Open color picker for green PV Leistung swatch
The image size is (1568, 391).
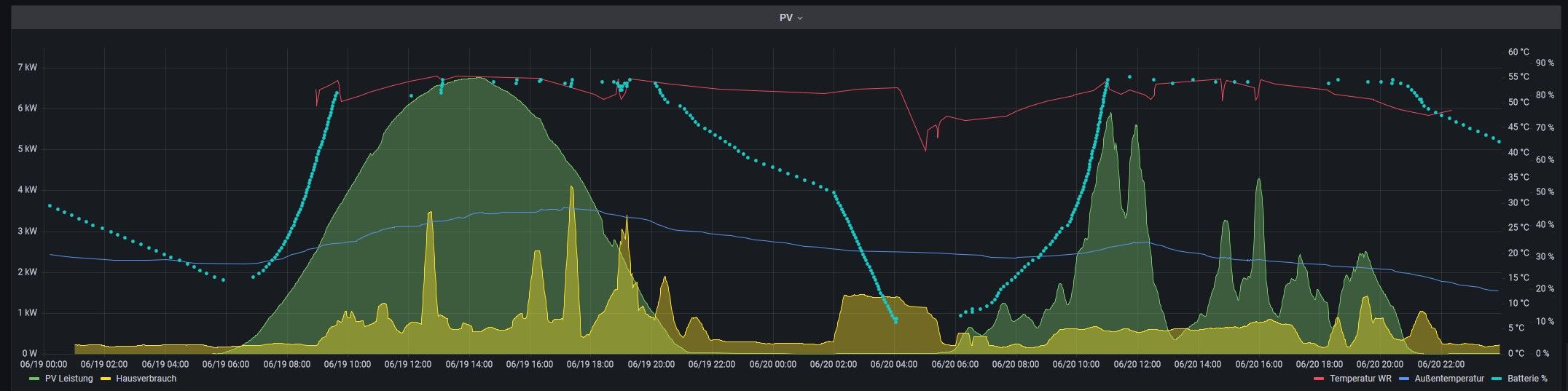coord(34,379)
